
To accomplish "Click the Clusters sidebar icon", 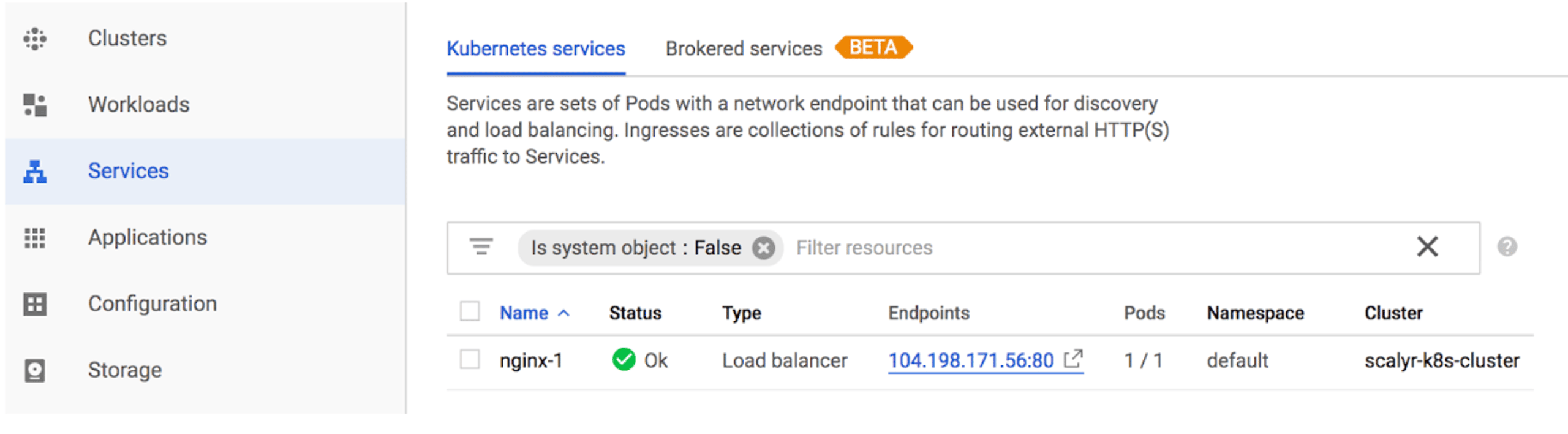I will click(x=35, y=39).
